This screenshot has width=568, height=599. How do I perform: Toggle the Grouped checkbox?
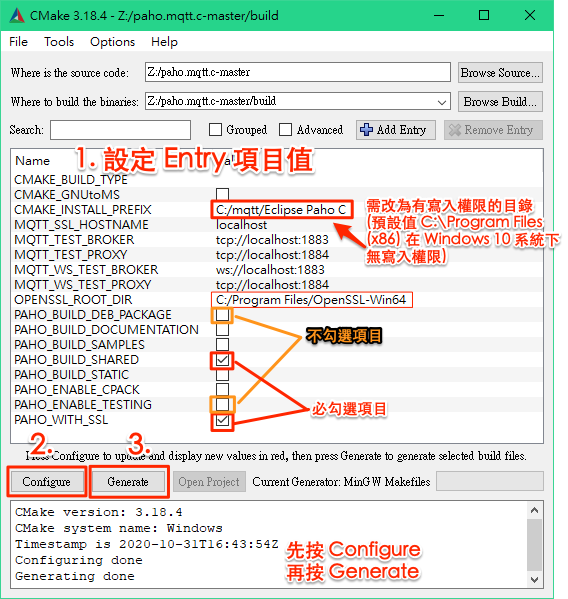tap(215, 130)
